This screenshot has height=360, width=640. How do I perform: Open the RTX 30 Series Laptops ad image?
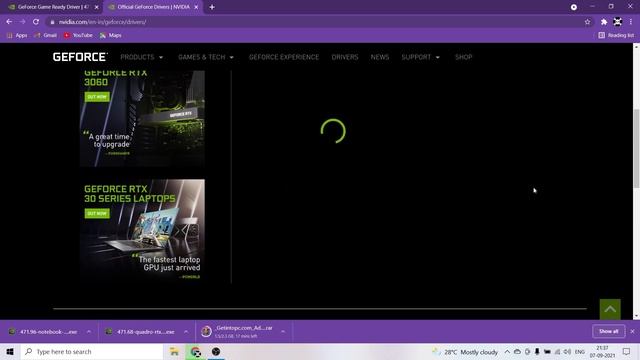(x=142, y=231)
